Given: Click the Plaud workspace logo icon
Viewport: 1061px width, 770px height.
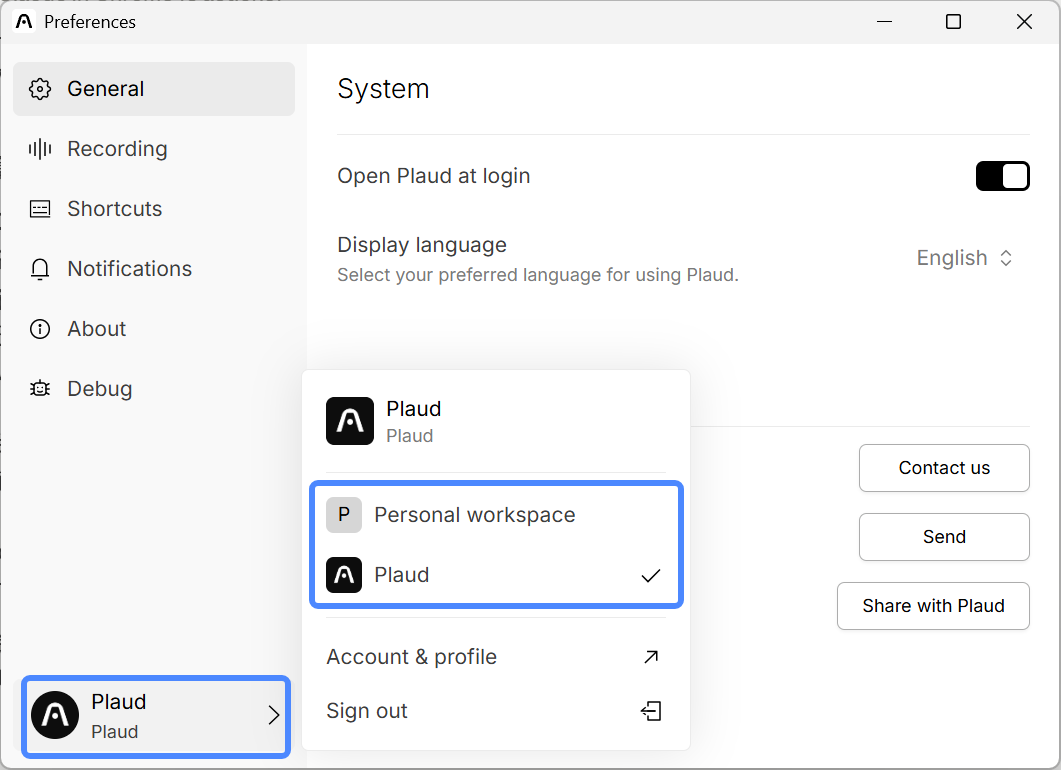Looking at the screenshot, I should click(x=344, y=575).
